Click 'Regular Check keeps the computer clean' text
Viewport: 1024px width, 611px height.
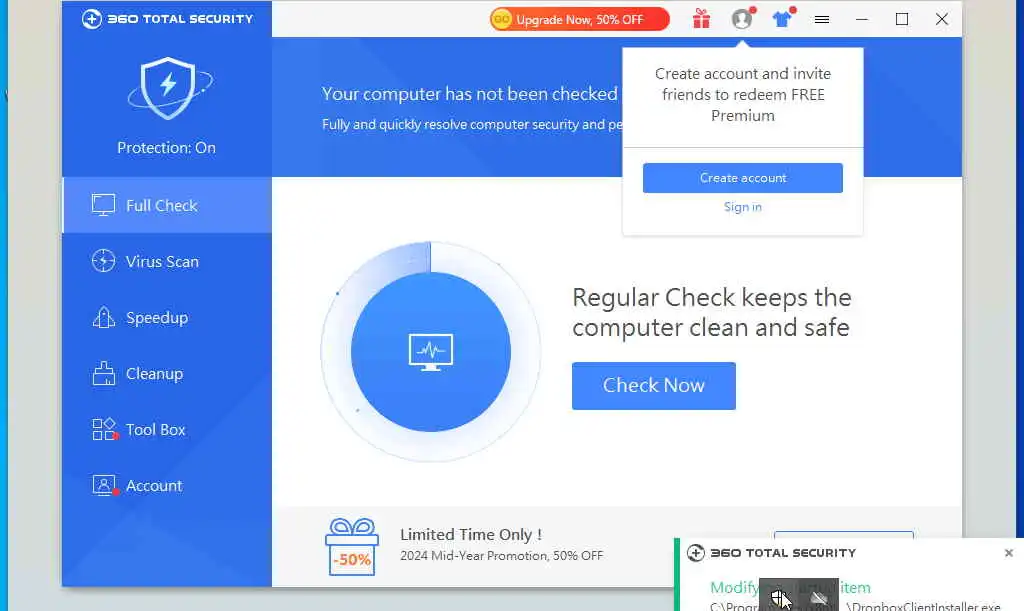coord(712,312)
